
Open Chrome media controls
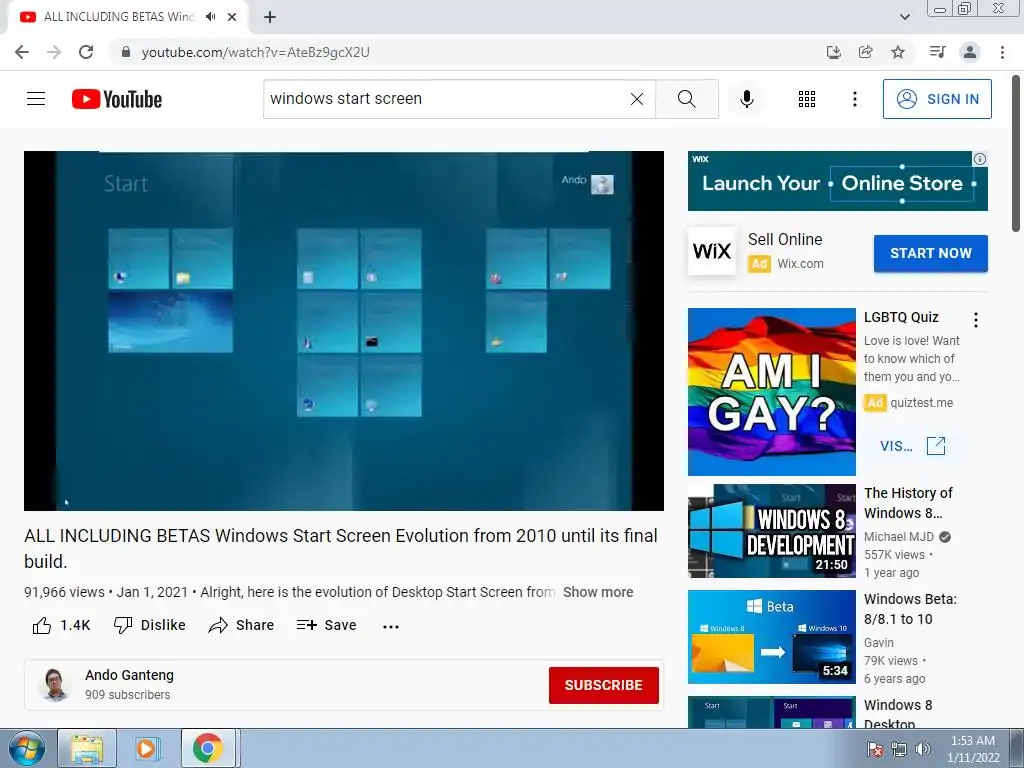point(937,52)
